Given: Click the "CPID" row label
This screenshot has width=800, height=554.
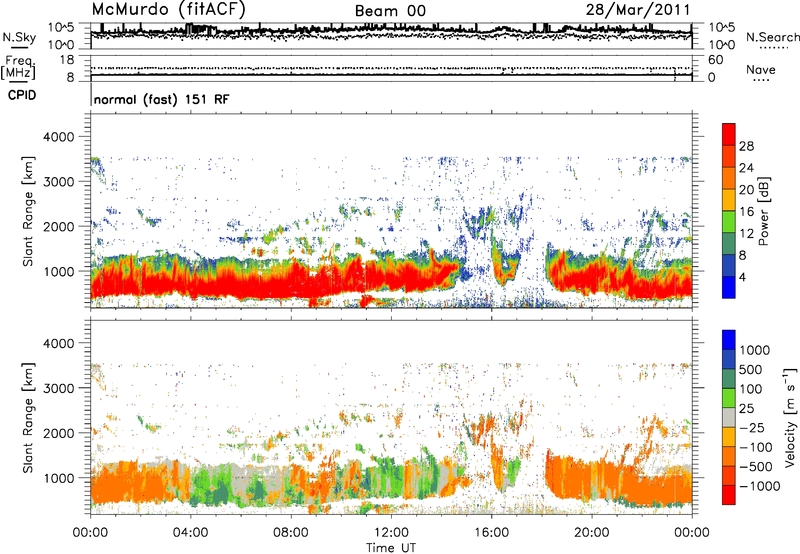Looking at the screenshot, I should [x=22, y=95].
